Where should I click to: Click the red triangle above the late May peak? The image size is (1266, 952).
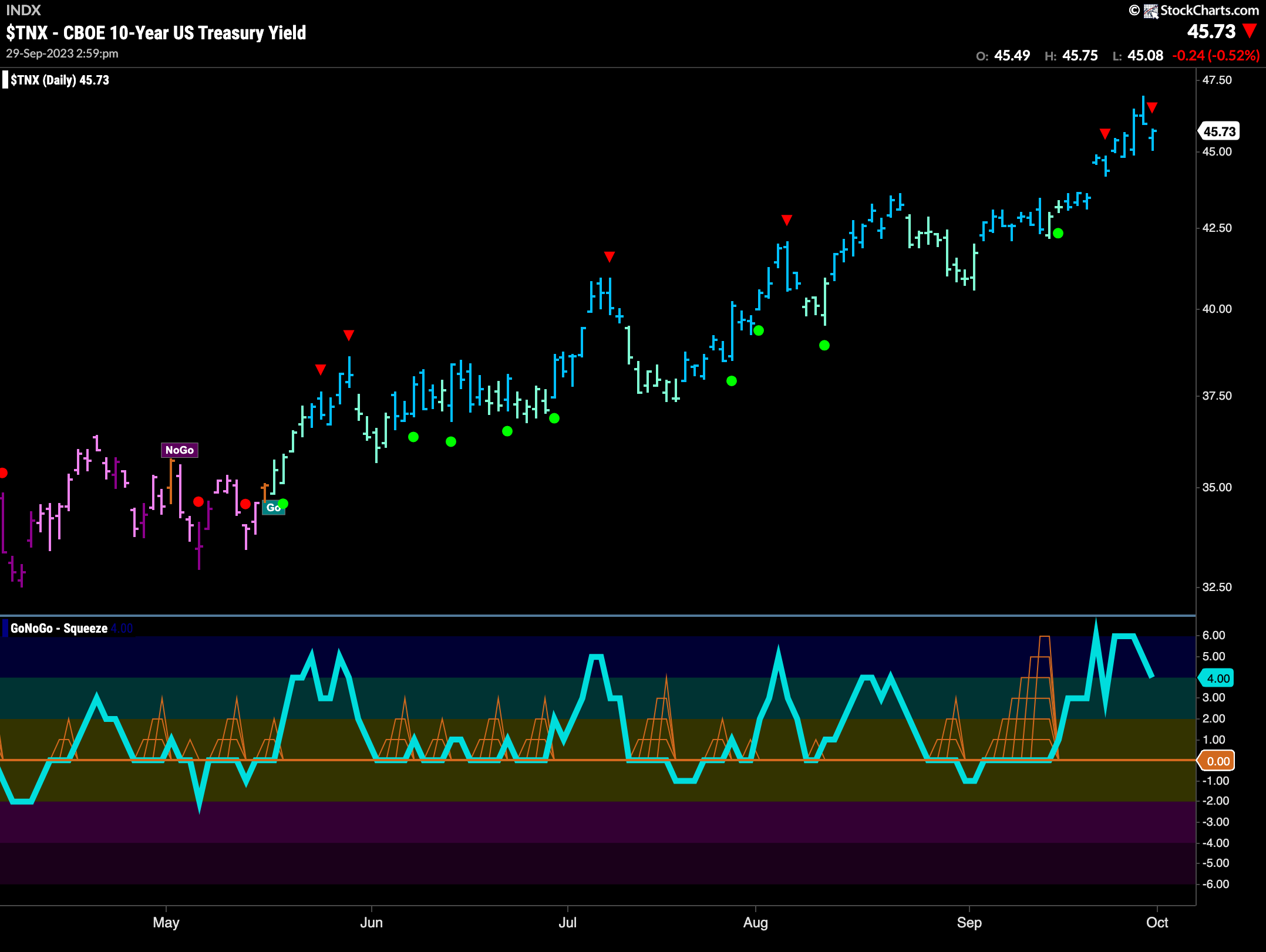[349, 335]
